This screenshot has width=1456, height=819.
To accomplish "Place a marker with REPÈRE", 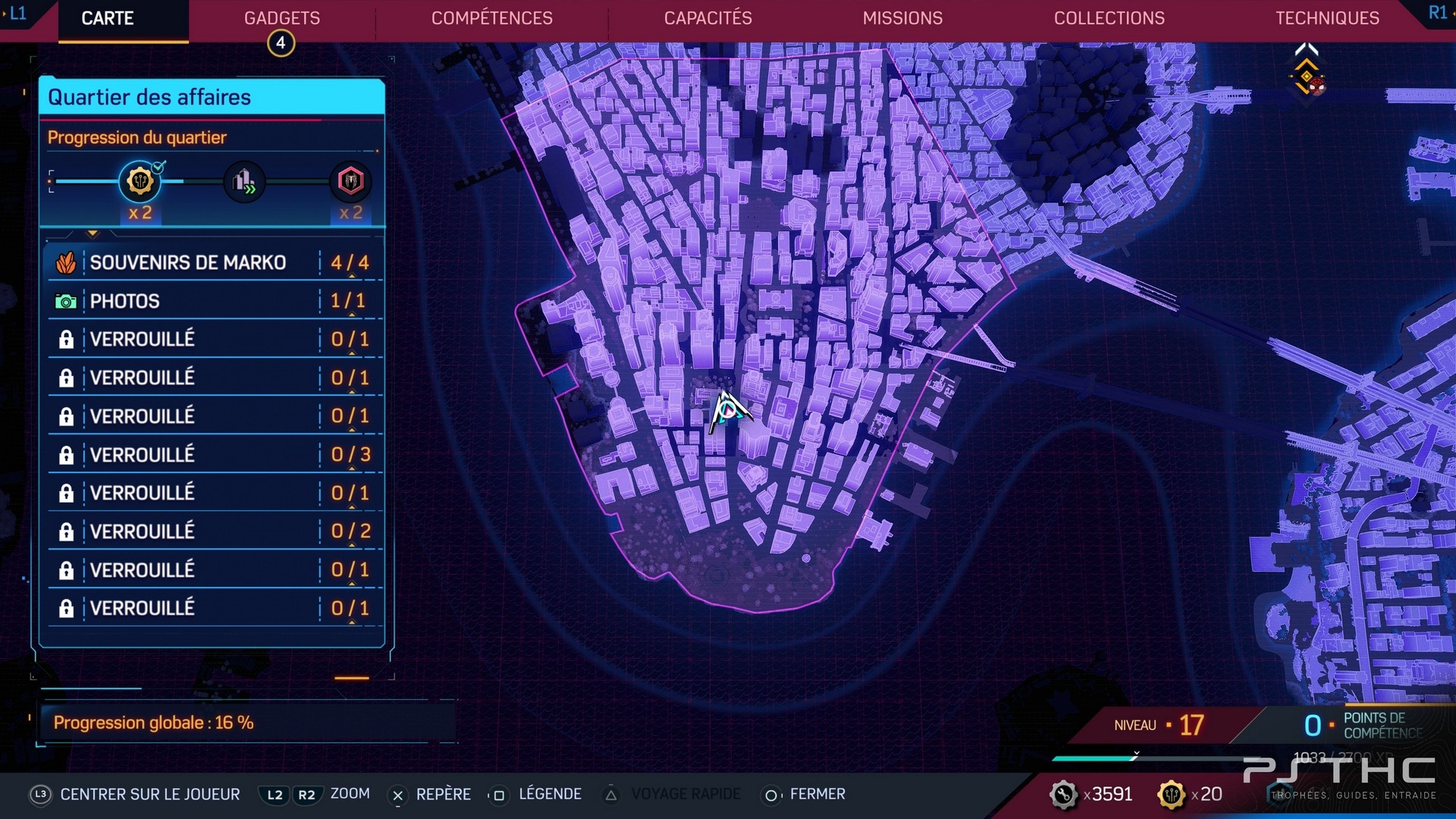I will click(444, 794).
